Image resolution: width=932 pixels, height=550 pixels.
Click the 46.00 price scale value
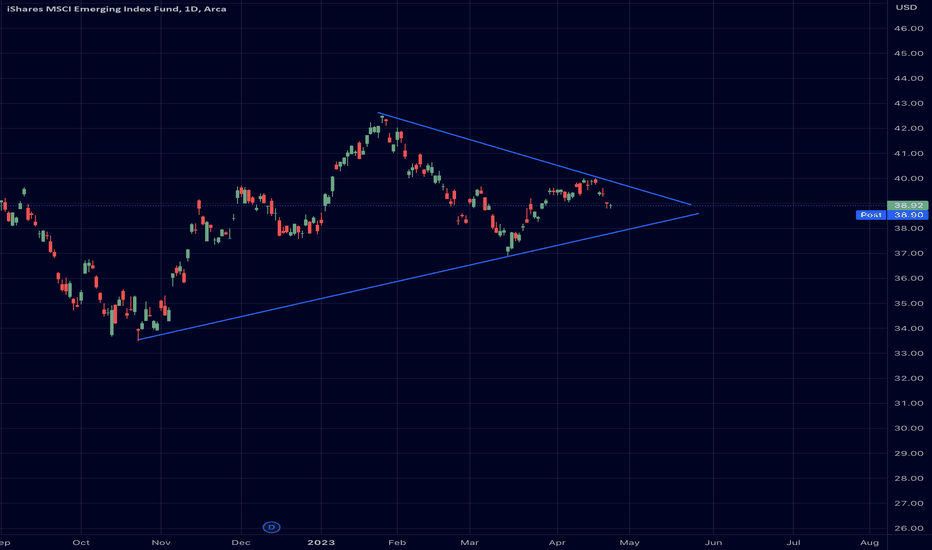(909, 28)
